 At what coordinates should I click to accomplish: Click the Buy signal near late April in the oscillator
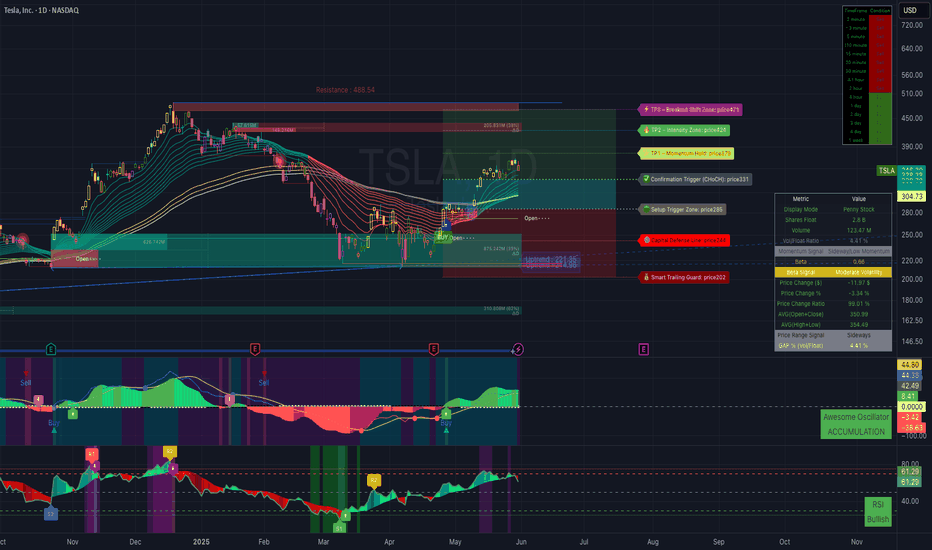point(446,423)
